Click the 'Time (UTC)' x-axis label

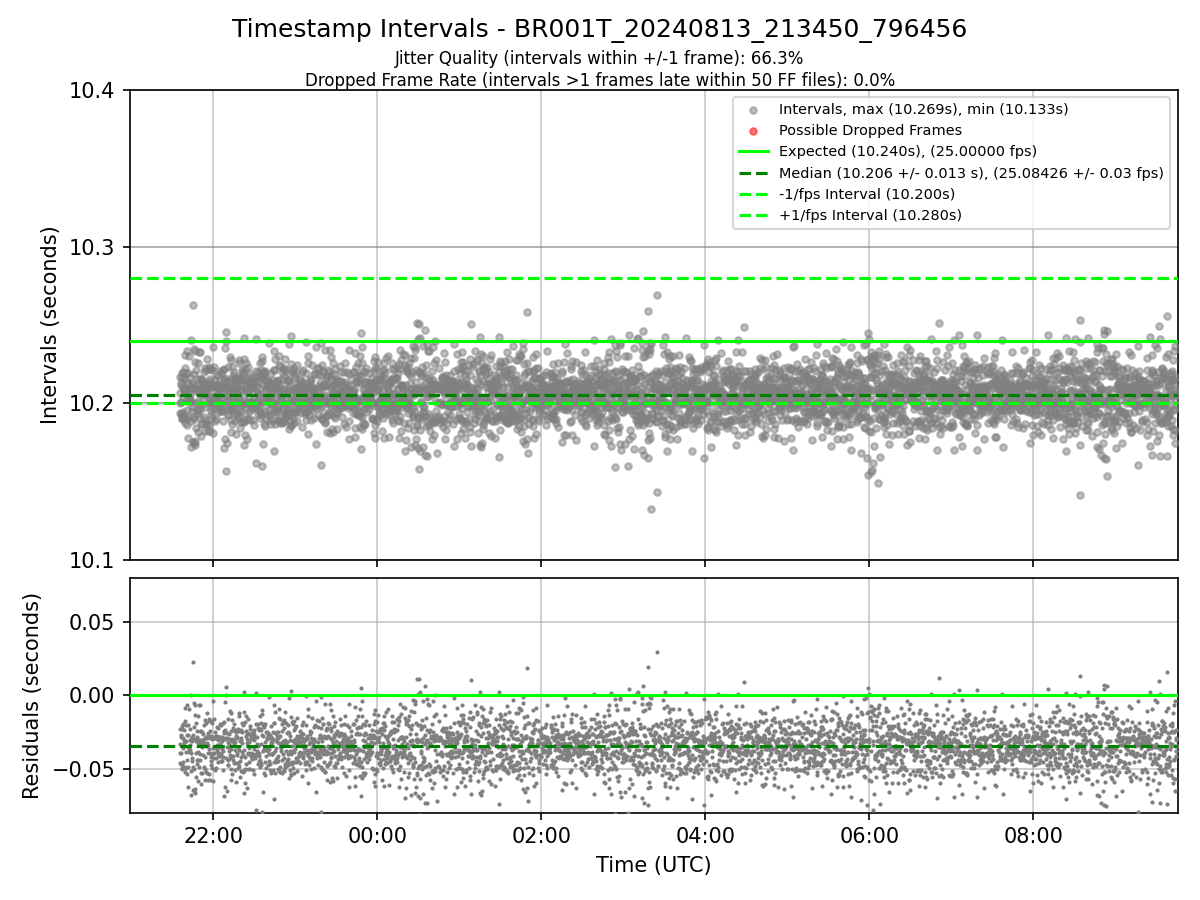[x=653, y=865]
